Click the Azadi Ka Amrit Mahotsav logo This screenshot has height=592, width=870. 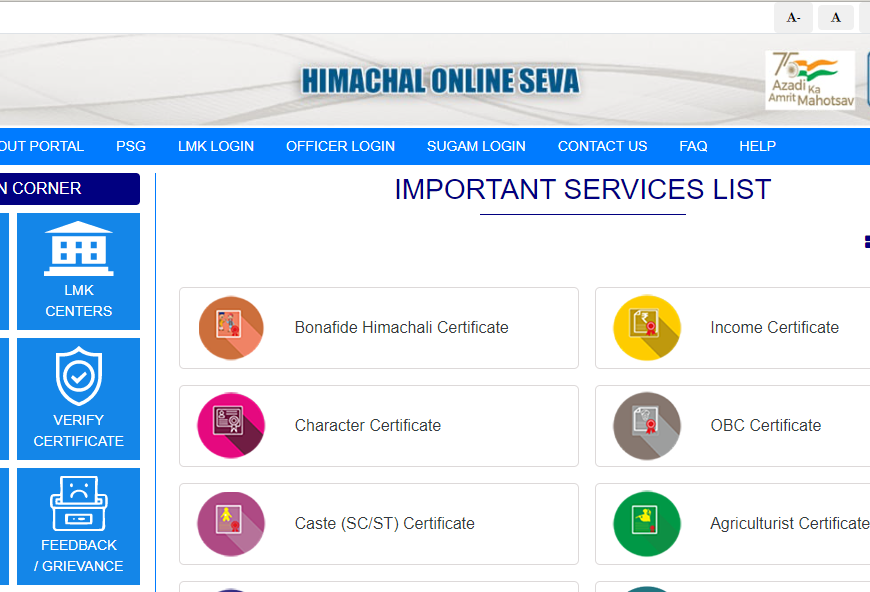coord(810,80)
